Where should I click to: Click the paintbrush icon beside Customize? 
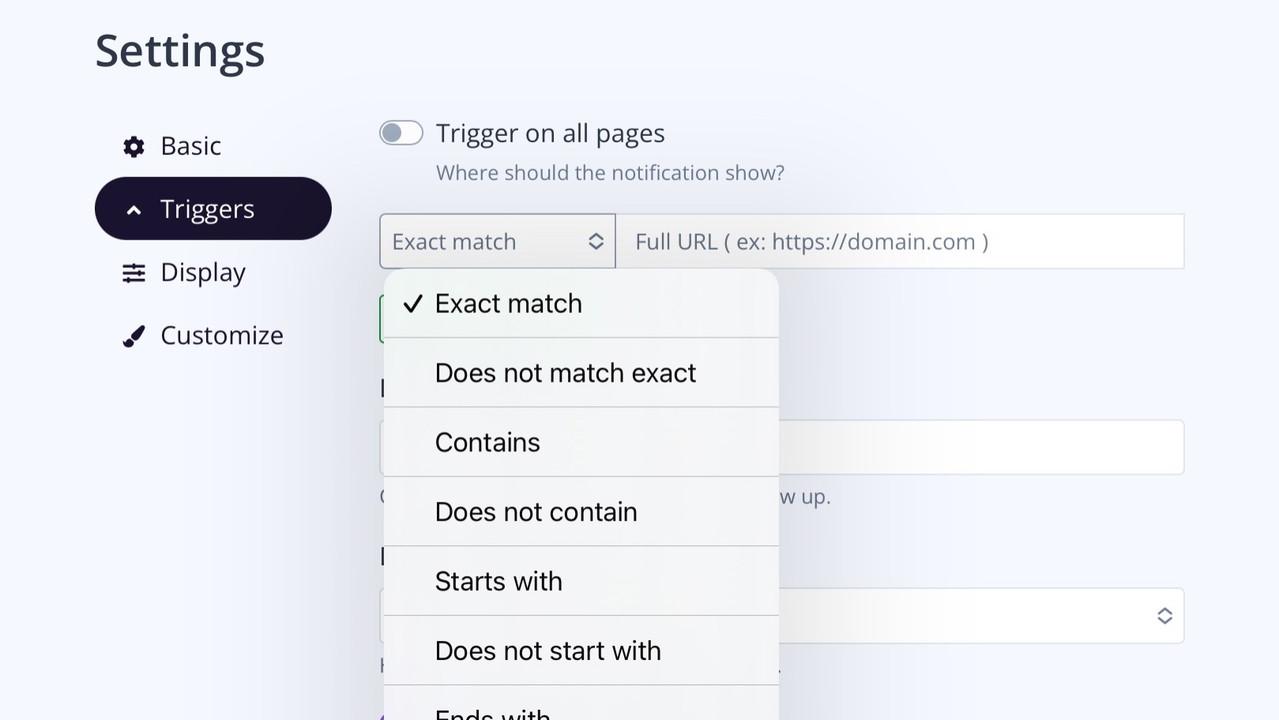[134, 337]
